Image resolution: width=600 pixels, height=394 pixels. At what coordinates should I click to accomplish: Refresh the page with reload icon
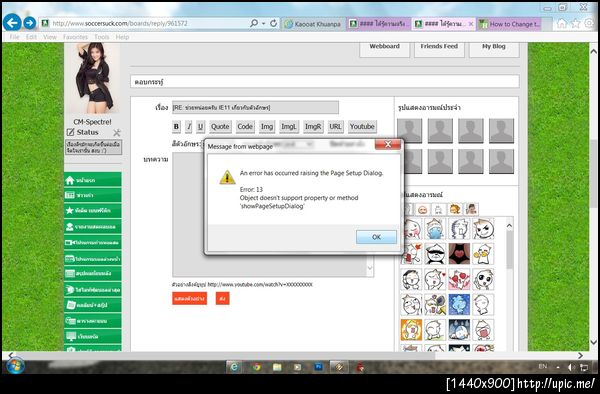(x=273, y=23)
